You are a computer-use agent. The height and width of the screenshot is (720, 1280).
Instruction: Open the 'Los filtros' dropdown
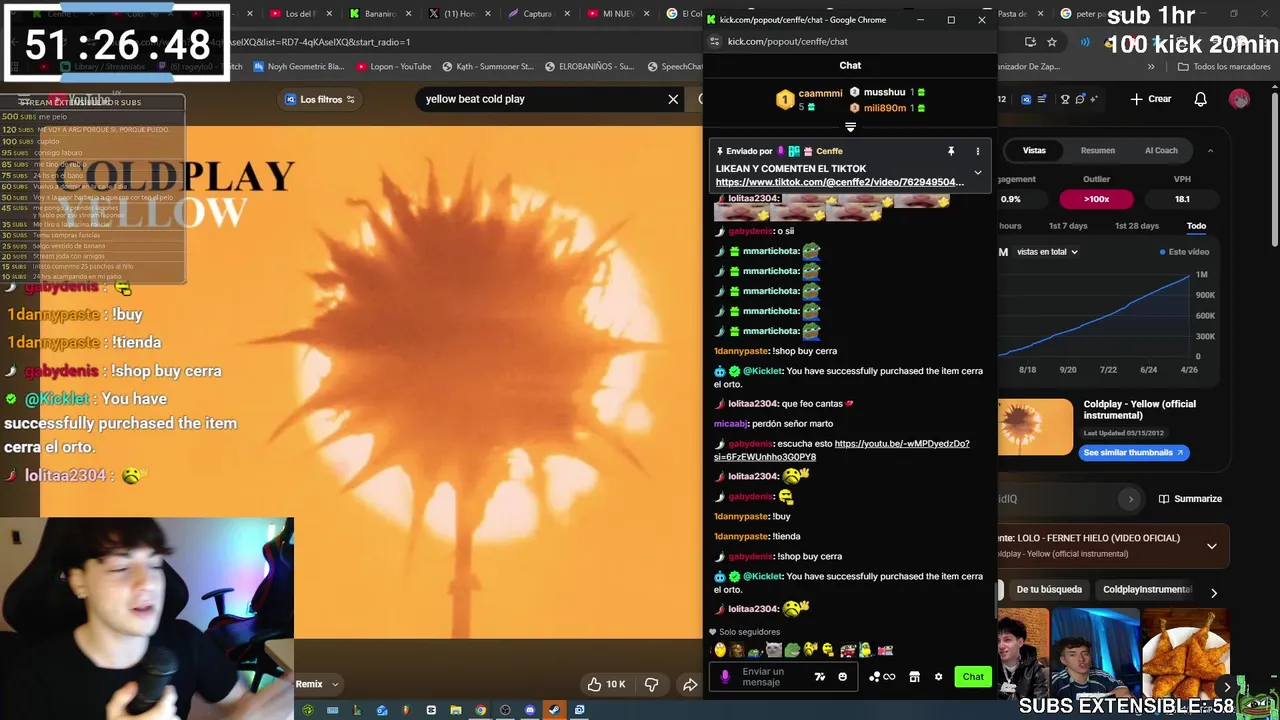(x=322, y=99)
